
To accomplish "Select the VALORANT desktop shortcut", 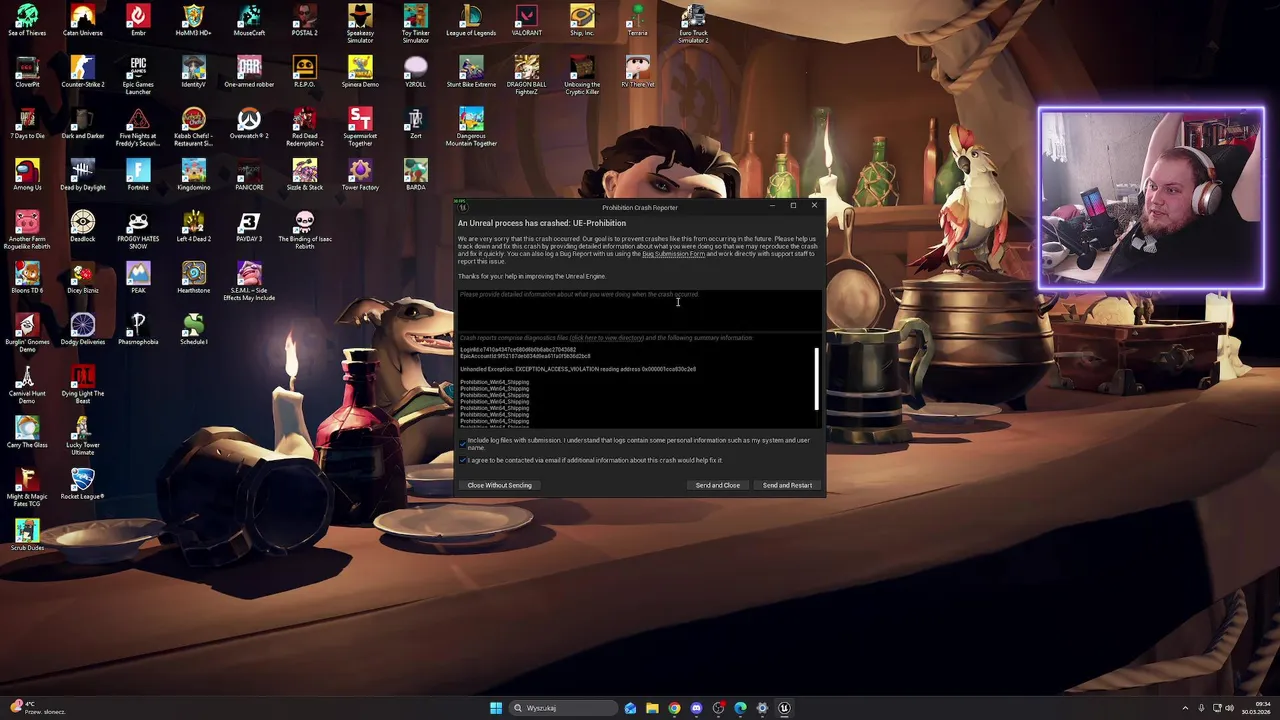I will click(527, 20).
